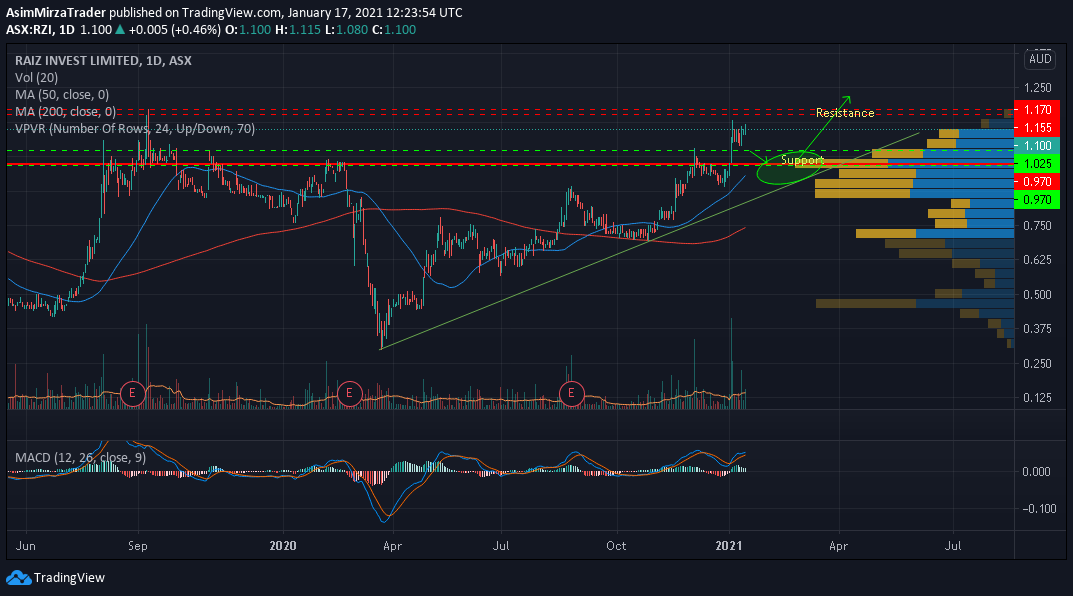Image resolution: width=1073 pixels, height=596 pixels.
Task: Select the VPVR indicator label
Action: pos(135,129)
